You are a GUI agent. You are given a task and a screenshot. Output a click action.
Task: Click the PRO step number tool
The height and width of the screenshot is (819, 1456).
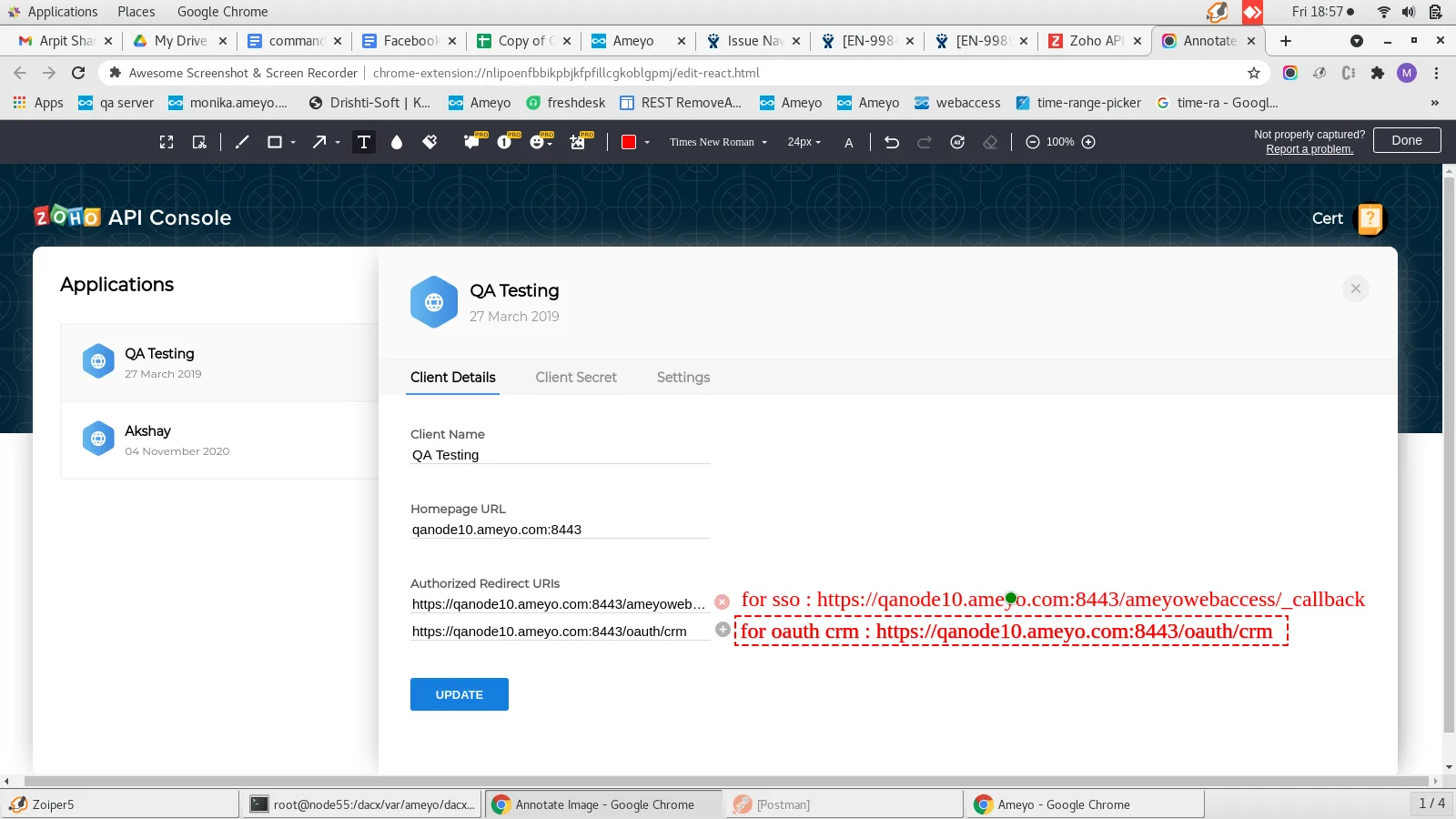click(505, 142)
